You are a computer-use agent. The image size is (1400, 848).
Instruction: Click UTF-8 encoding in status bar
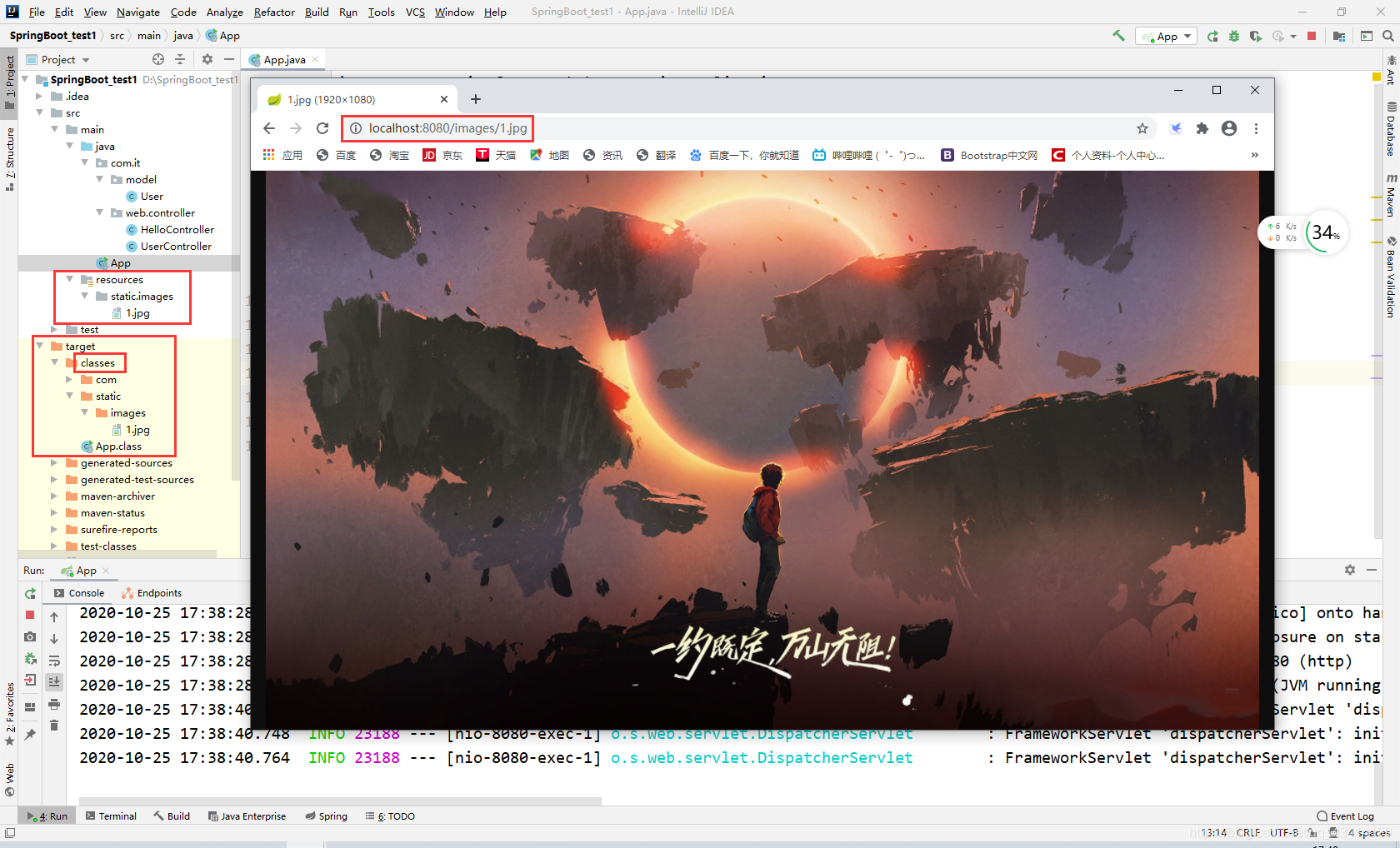[x=1284, y=832]
